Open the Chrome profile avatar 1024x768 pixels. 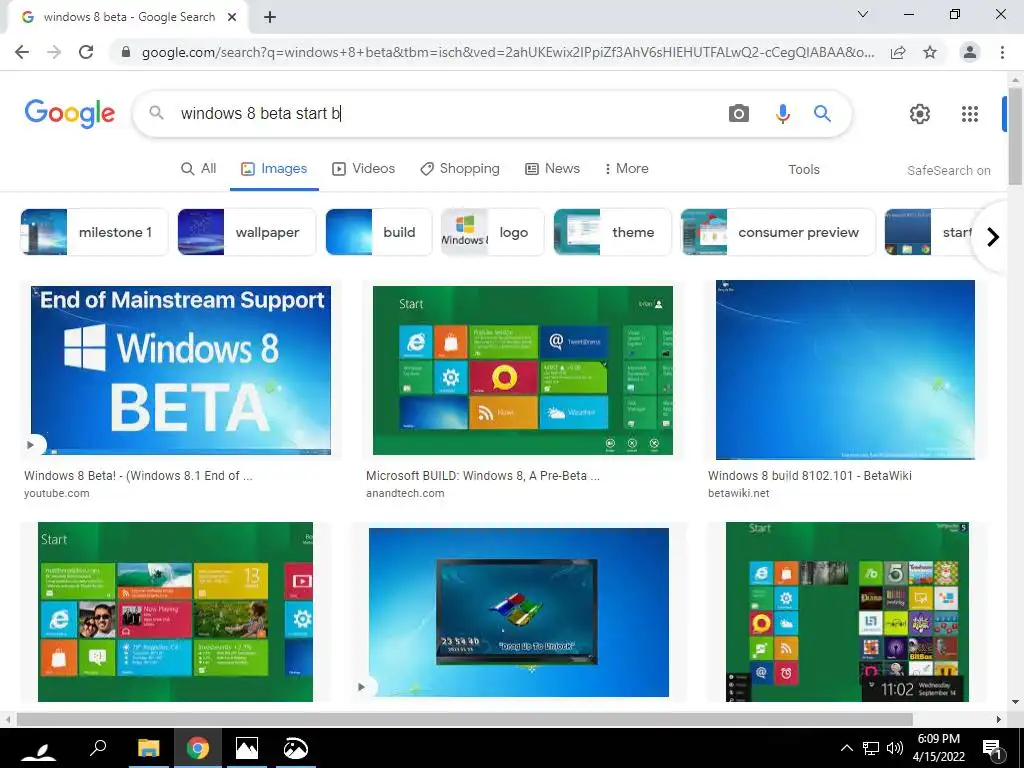[x=970, y=52]
